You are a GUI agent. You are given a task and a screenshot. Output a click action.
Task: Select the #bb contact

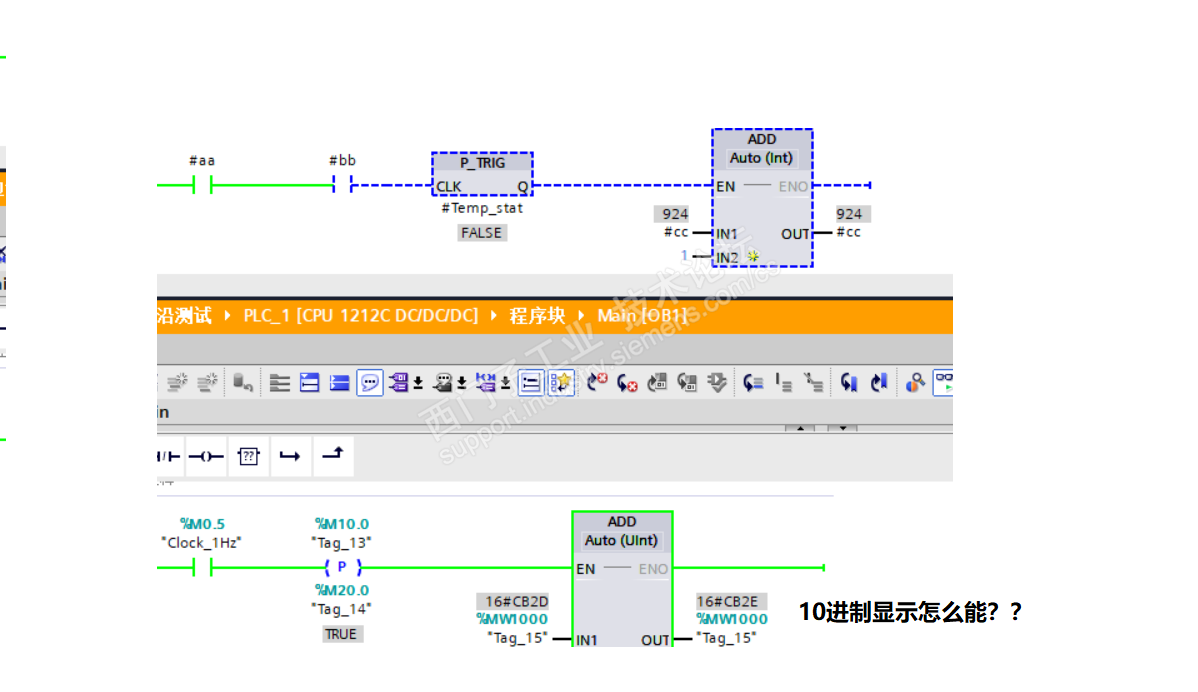pyautogui.click(x=342, y=185)
